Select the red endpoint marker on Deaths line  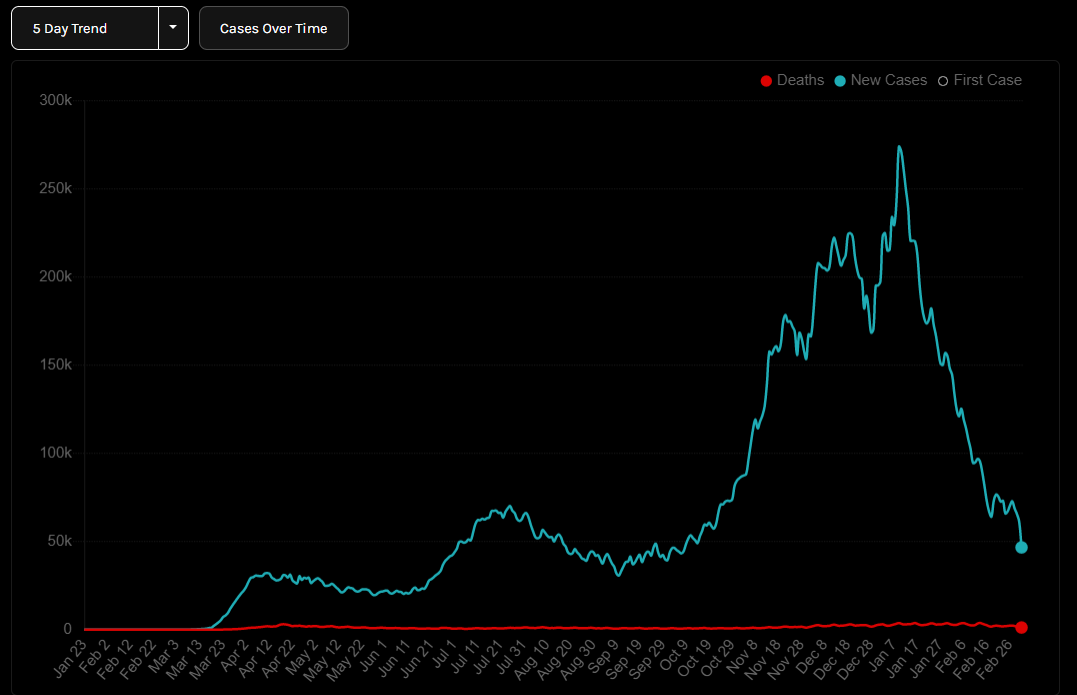click(x=1021, y=627)
